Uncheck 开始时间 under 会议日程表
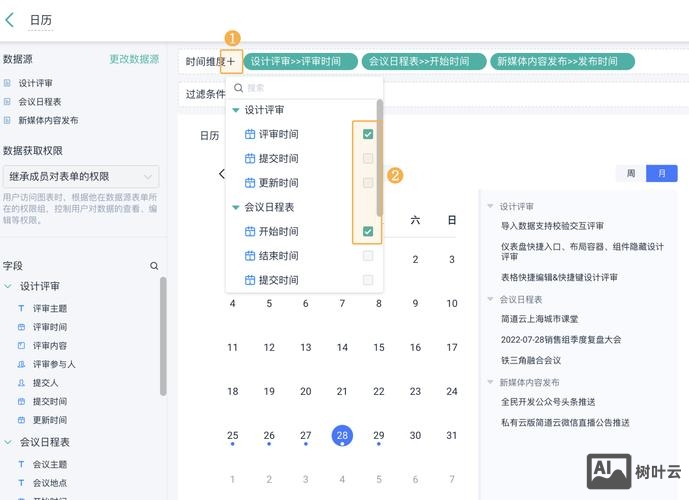The height and width of the screenshot is (500, 689). click(x=368, y=232)
